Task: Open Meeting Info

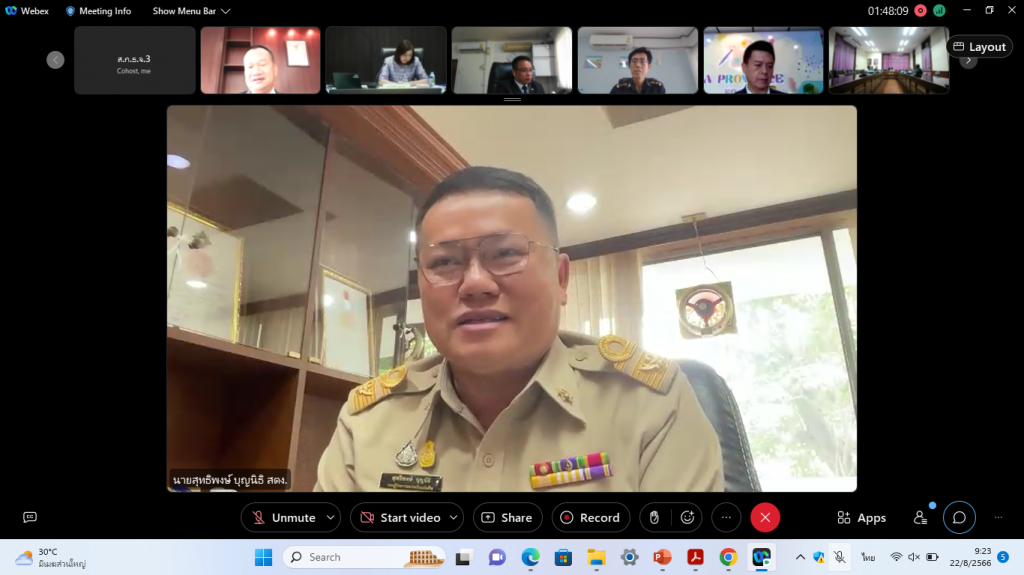Action: [x=98, y=11]
